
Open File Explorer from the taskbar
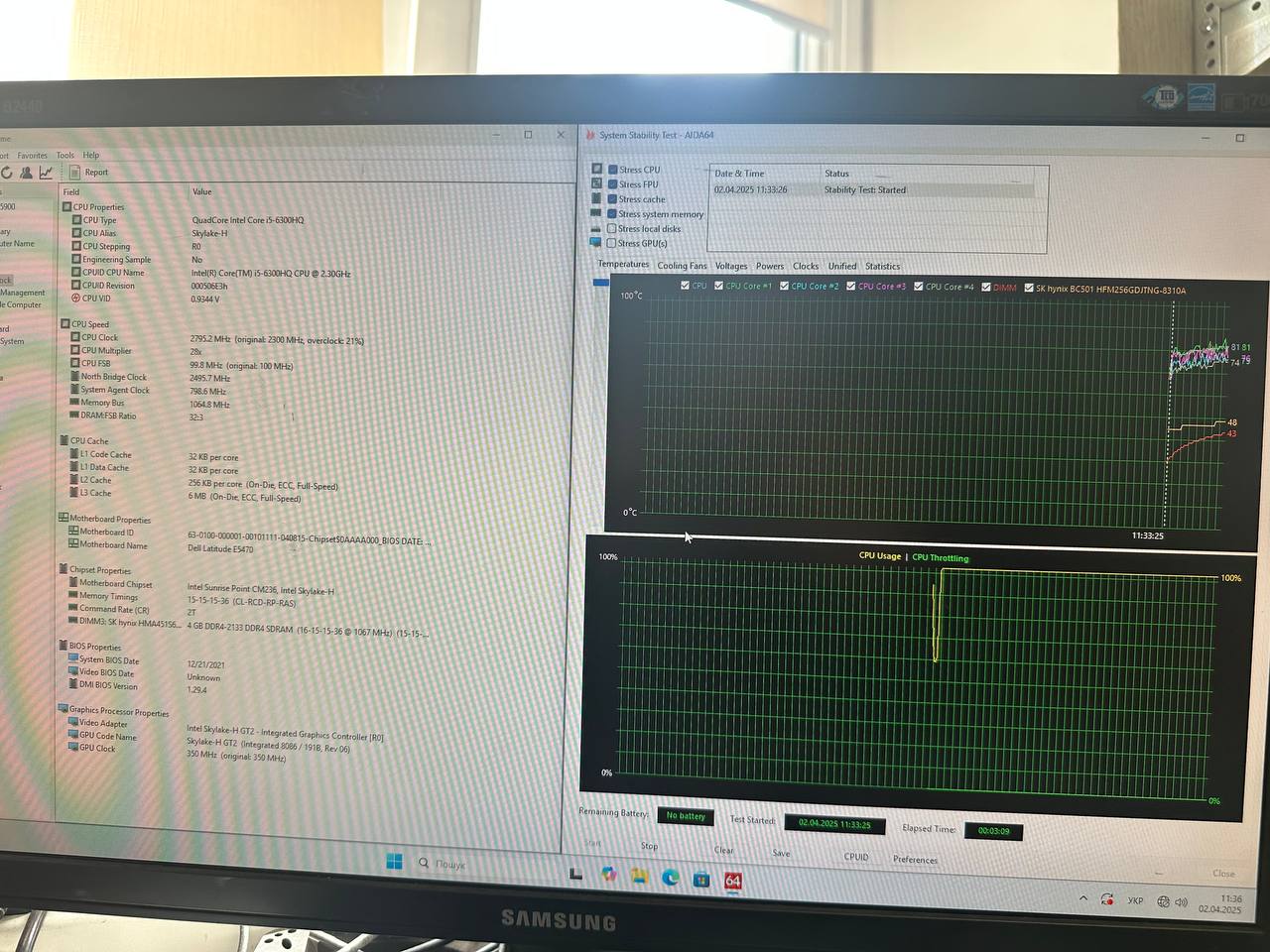click(640, 877)
